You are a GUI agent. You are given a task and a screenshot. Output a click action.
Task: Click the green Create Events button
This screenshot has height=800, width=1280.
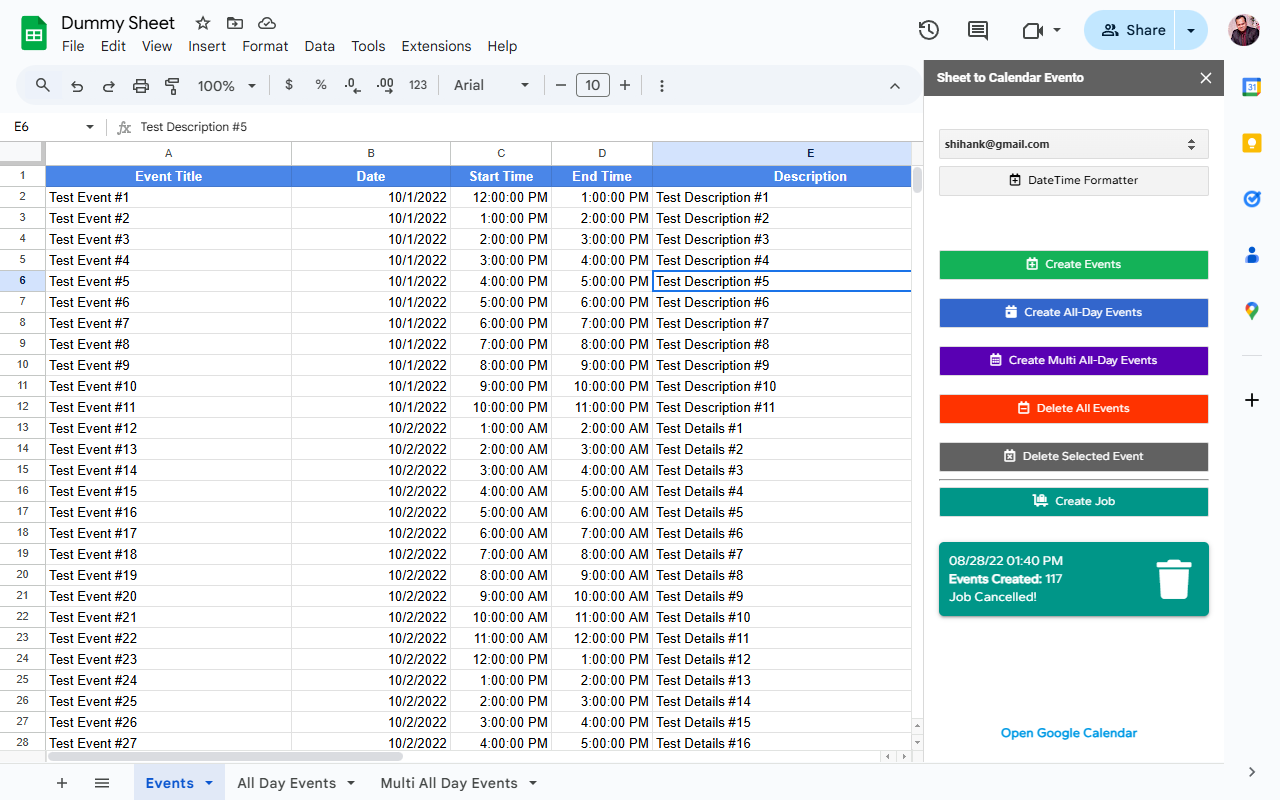click(1073, 264)
